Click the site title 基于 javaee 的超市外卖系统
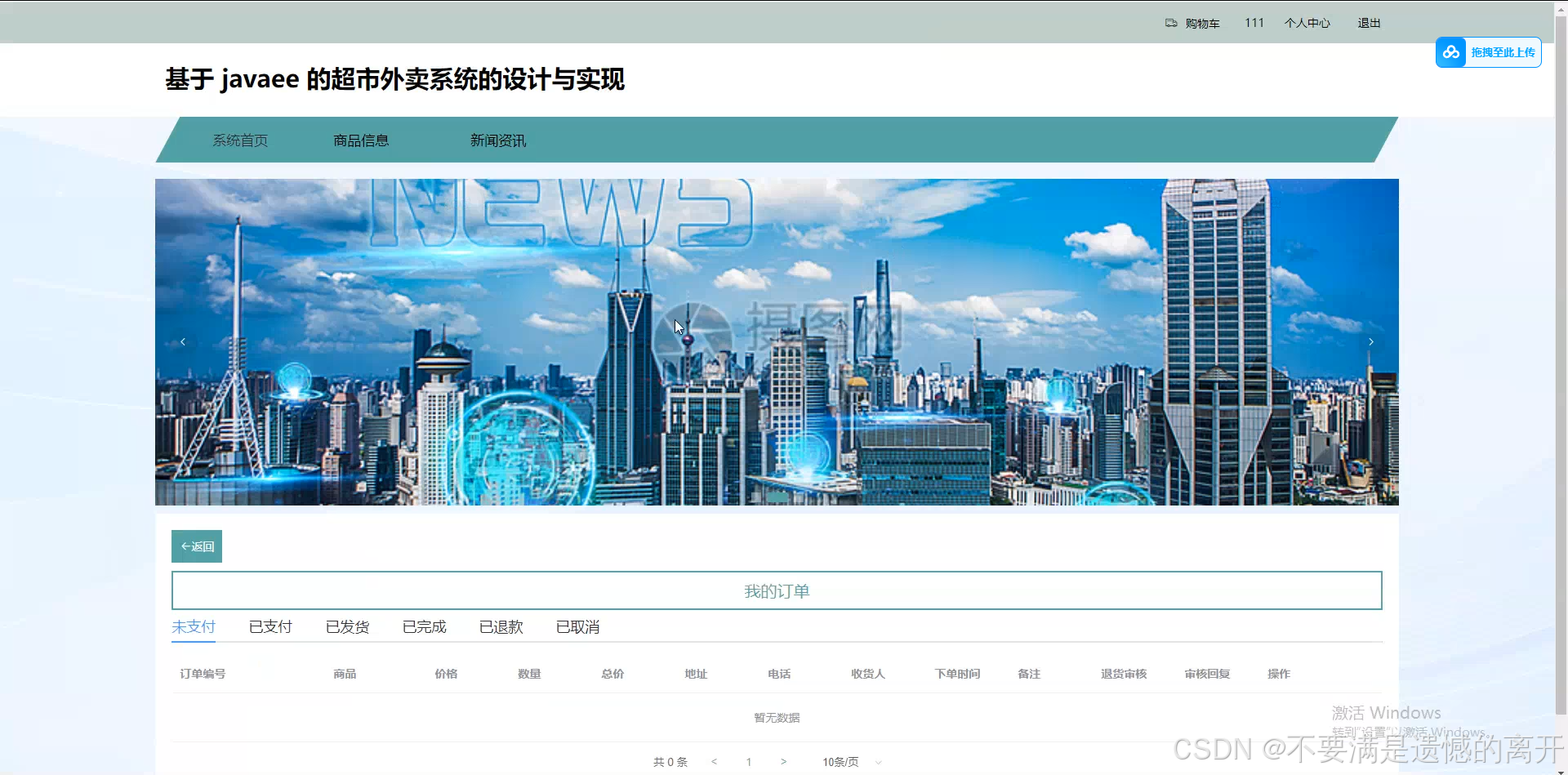Screen dimensions: 1568x775 394,79
